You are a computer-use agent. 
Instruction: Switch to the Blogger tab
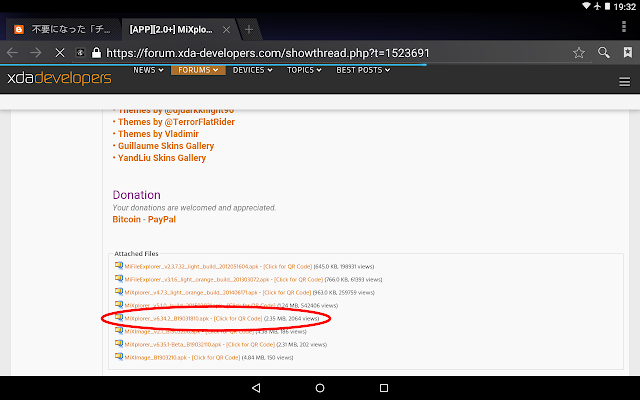pyautogui.click(x=62, y=29)
